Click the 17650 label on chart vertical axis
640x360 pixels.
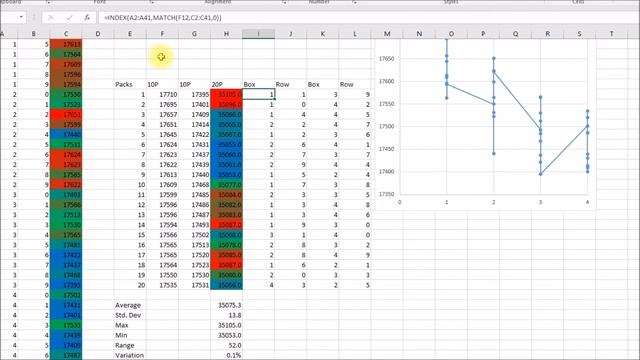point(387,59)
